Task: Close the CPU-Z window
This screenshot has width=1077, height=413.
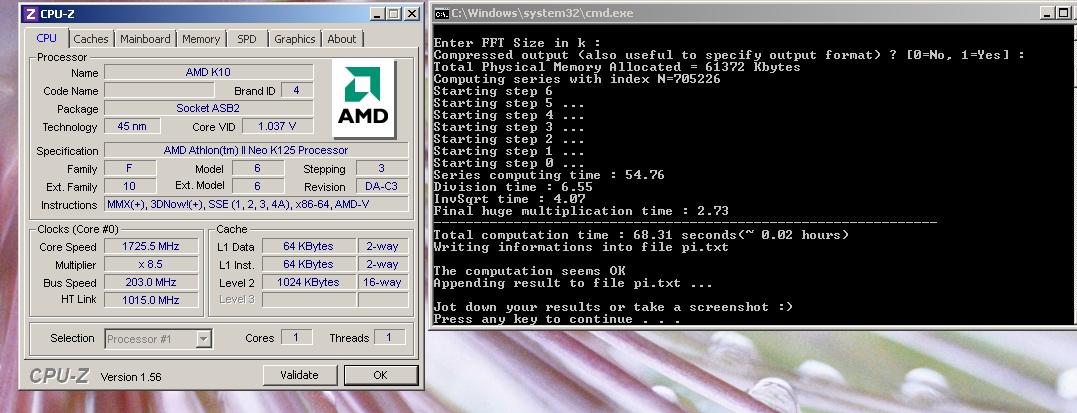Action: click(411, 14)
